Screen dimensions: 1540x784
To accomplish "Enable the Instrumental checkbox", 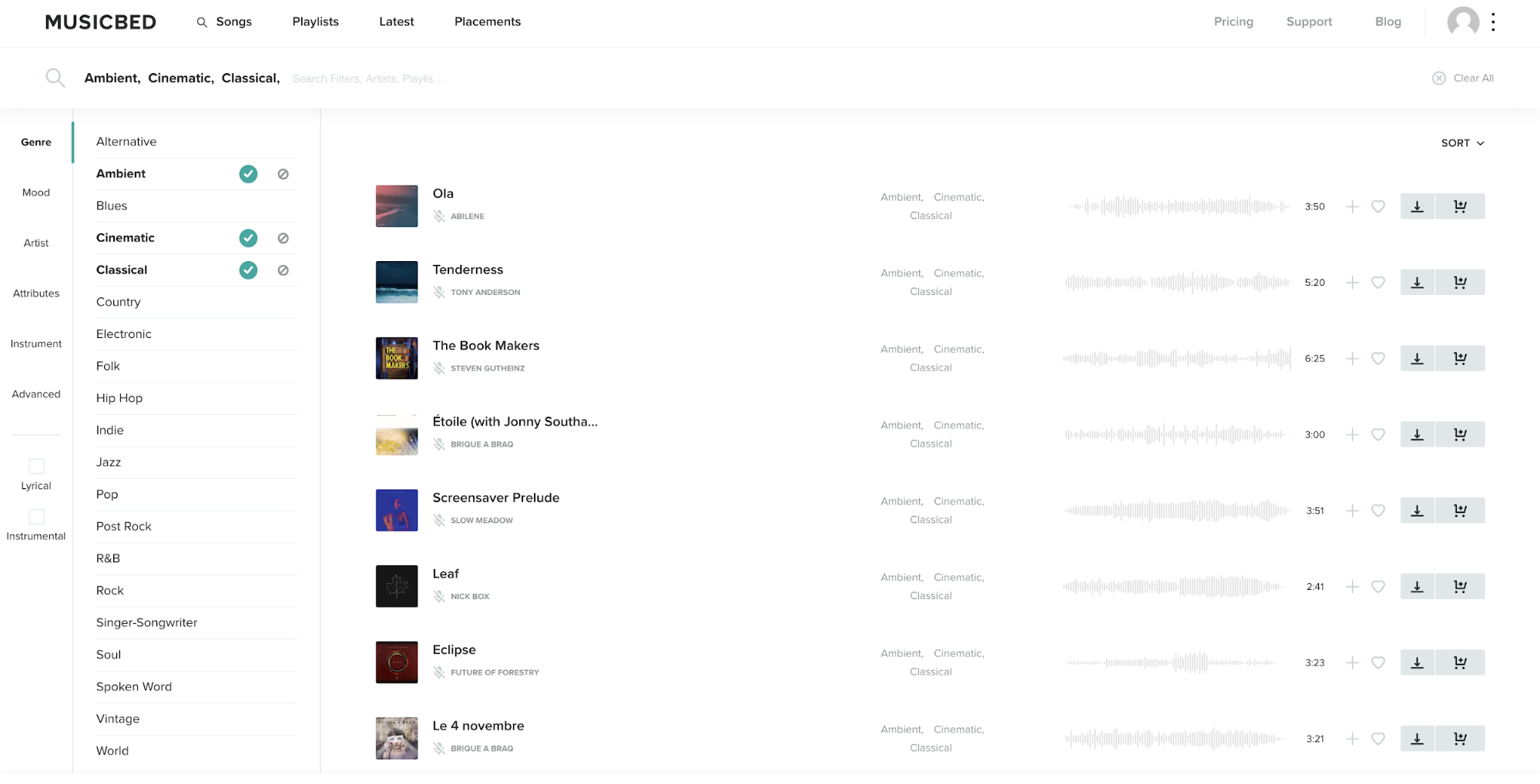I will 36,516.
